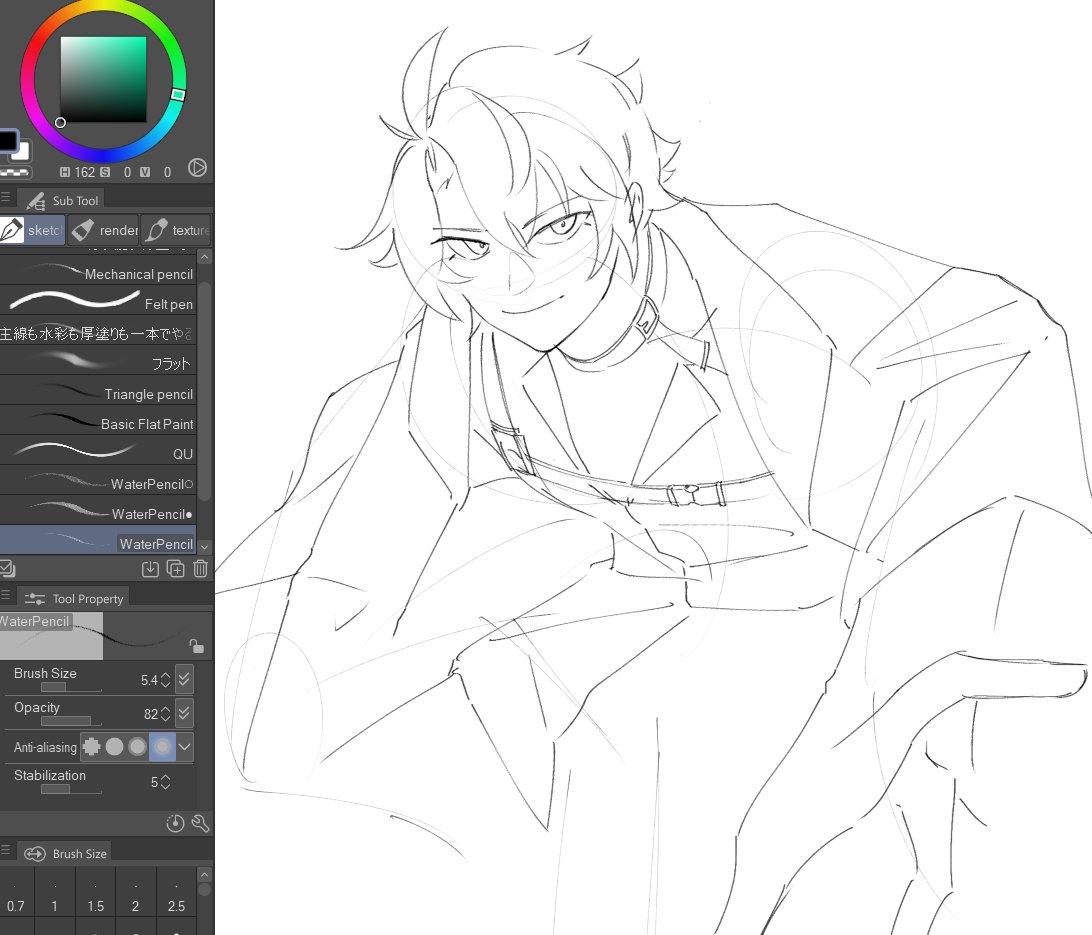
Task: Open sub tool detail settings via wrench icon
Action: [199, 823]
